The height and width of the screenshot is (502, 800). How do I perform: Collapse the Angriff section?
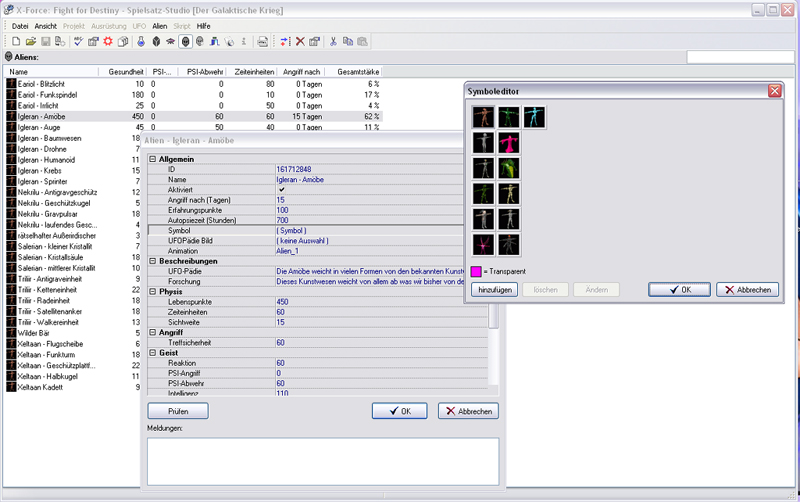(x=153, y=332)
